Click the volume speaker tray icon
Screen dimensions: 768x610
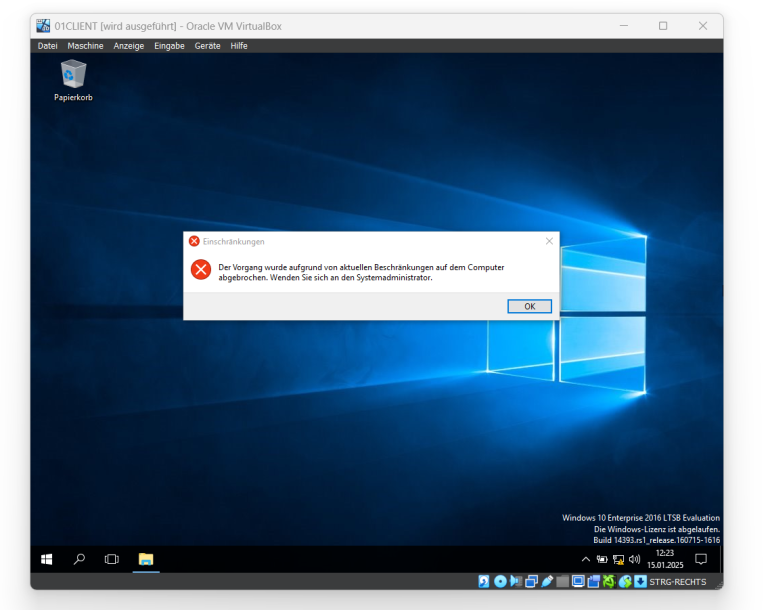coord(635,559)
